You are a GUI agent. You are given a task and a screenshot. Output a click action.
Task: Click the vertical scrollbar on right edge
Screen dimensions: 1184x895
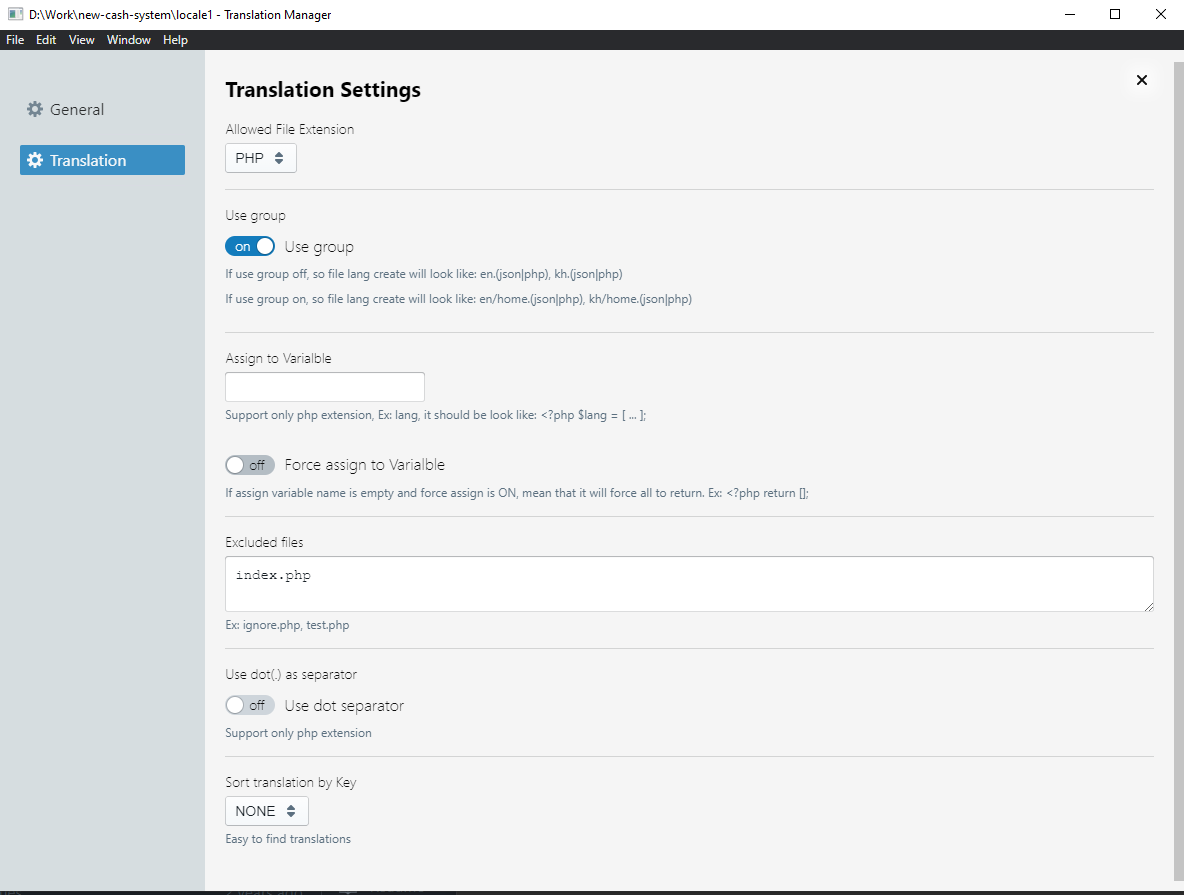[1178, 470]
